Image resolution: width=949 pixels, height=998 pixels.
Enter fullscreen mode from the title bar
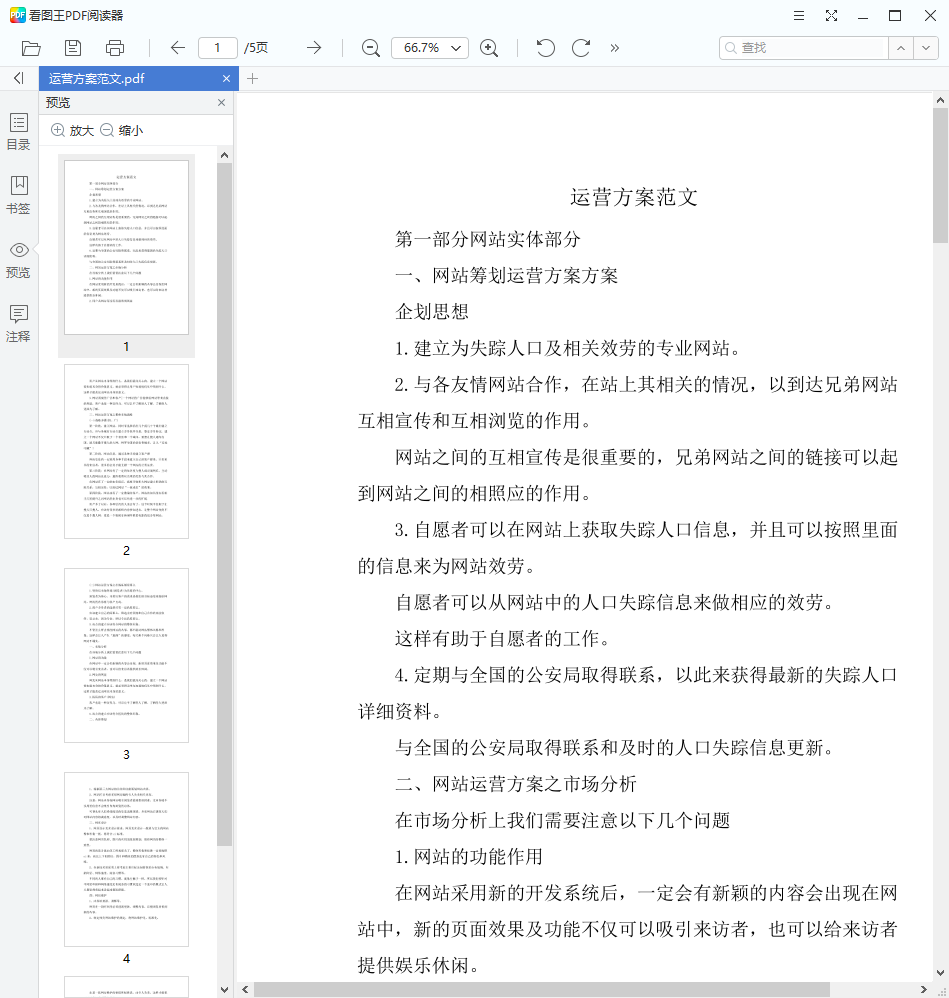coord(831,16)
